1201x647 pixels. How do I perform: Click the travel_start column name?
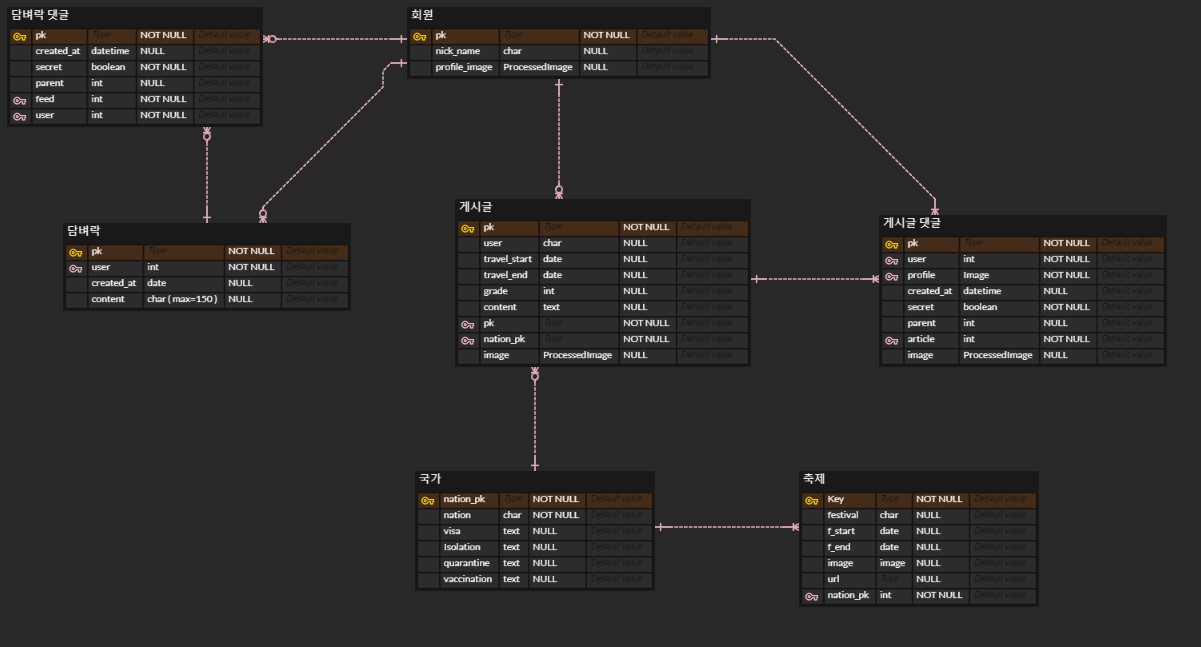pyautogui.click(x=508, y=259)
